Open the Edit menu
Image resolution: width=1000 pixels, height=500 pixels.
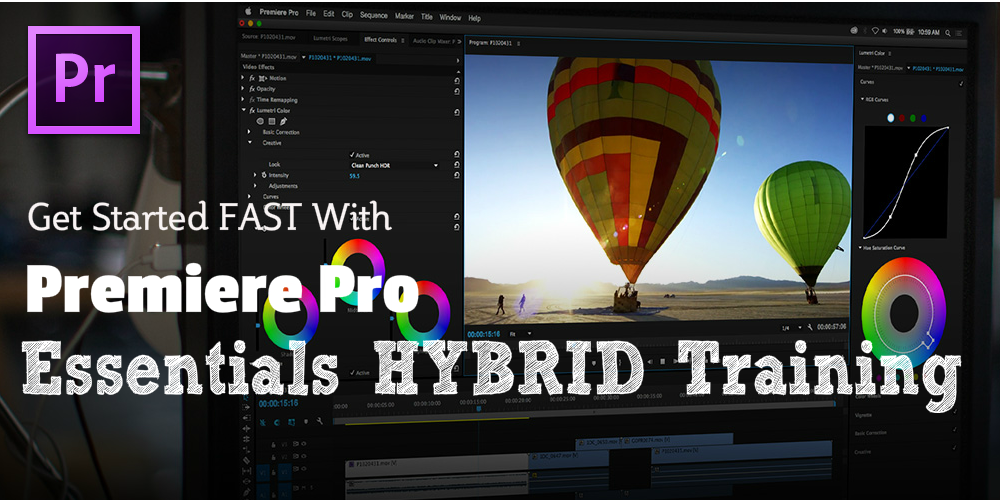pyautogui.click(x=329, y=13)
